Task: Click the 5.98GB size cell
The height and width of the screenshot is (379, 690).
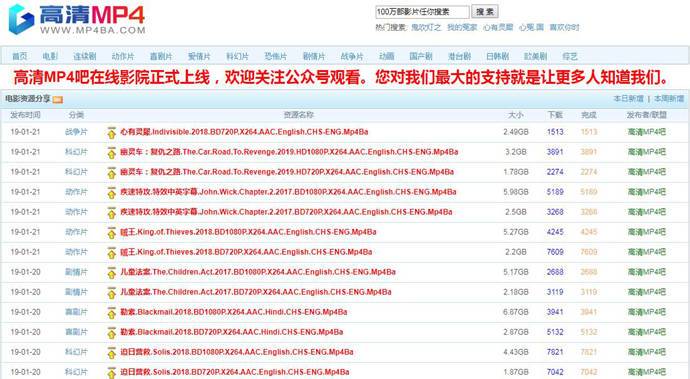Action: point(516,192)
